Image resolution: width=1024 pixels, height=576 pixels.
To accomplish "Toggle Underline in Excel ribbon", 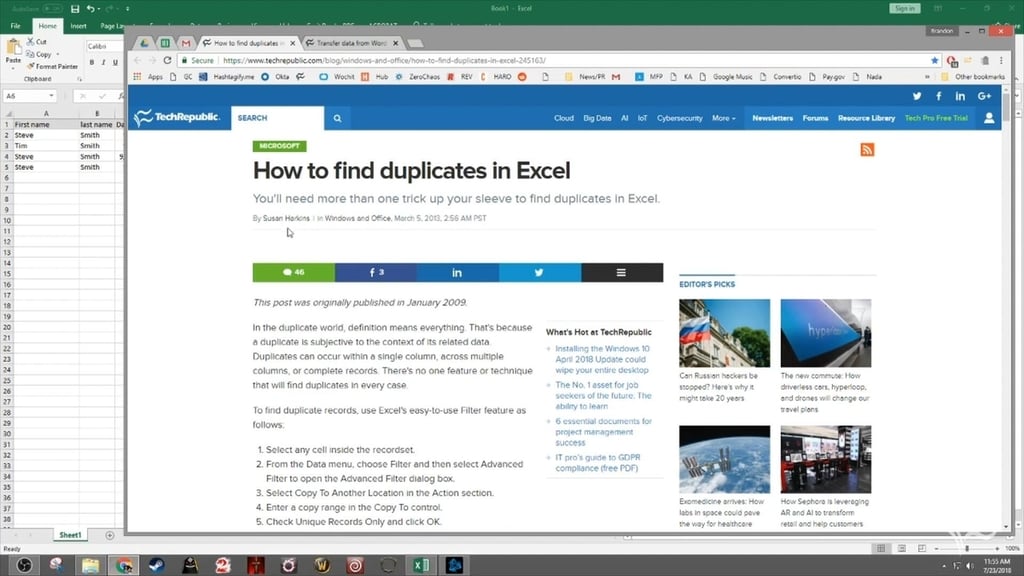I will pyautogui.click(x=116, y=63).
